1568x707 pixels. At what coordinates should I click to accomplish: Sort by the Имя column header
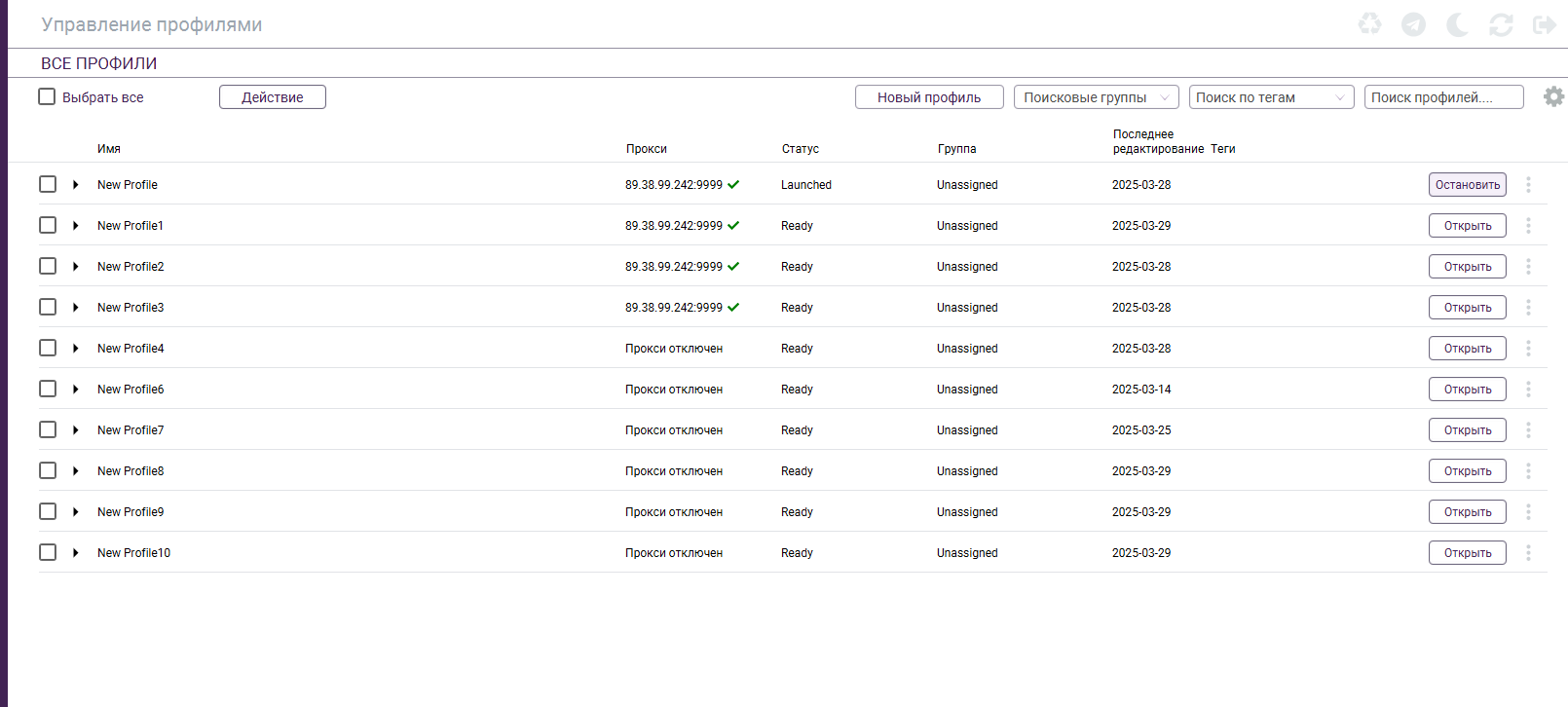pyautogui.click(x=109, y=149)
